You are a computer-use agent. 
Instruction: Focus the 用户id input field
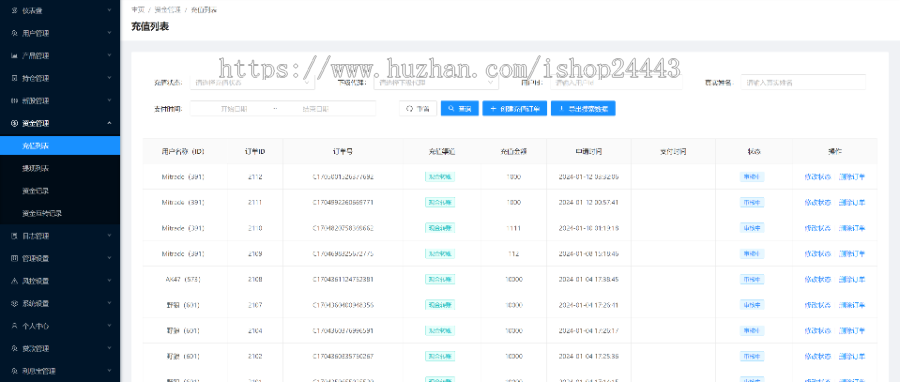[x=616, y=83]
